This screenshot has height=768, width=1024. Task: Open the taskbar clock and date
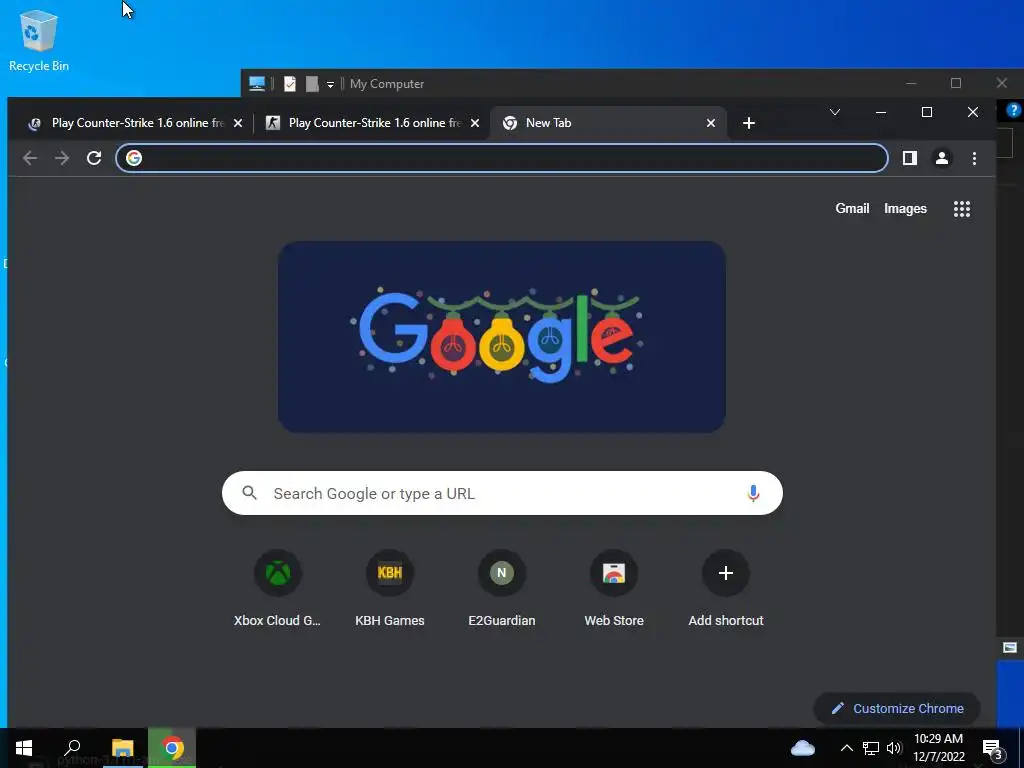(938, 748)
